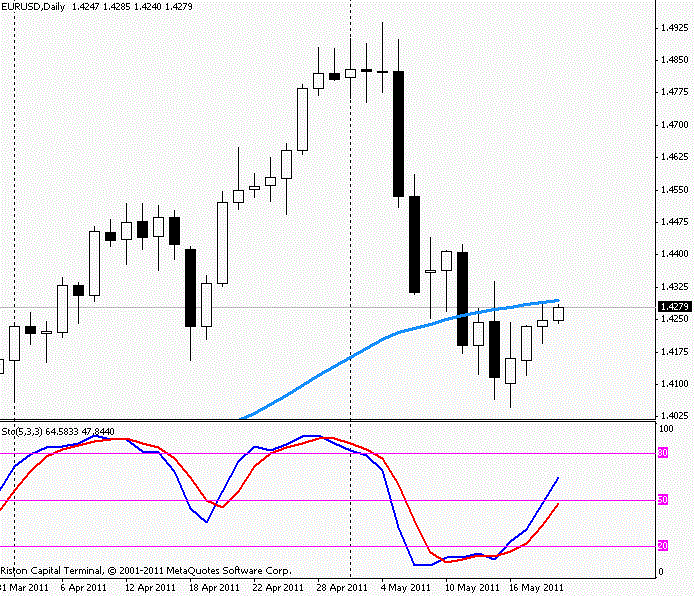
Task: Select the large black candle on 4 May
Action: click(x=398, y=134)
